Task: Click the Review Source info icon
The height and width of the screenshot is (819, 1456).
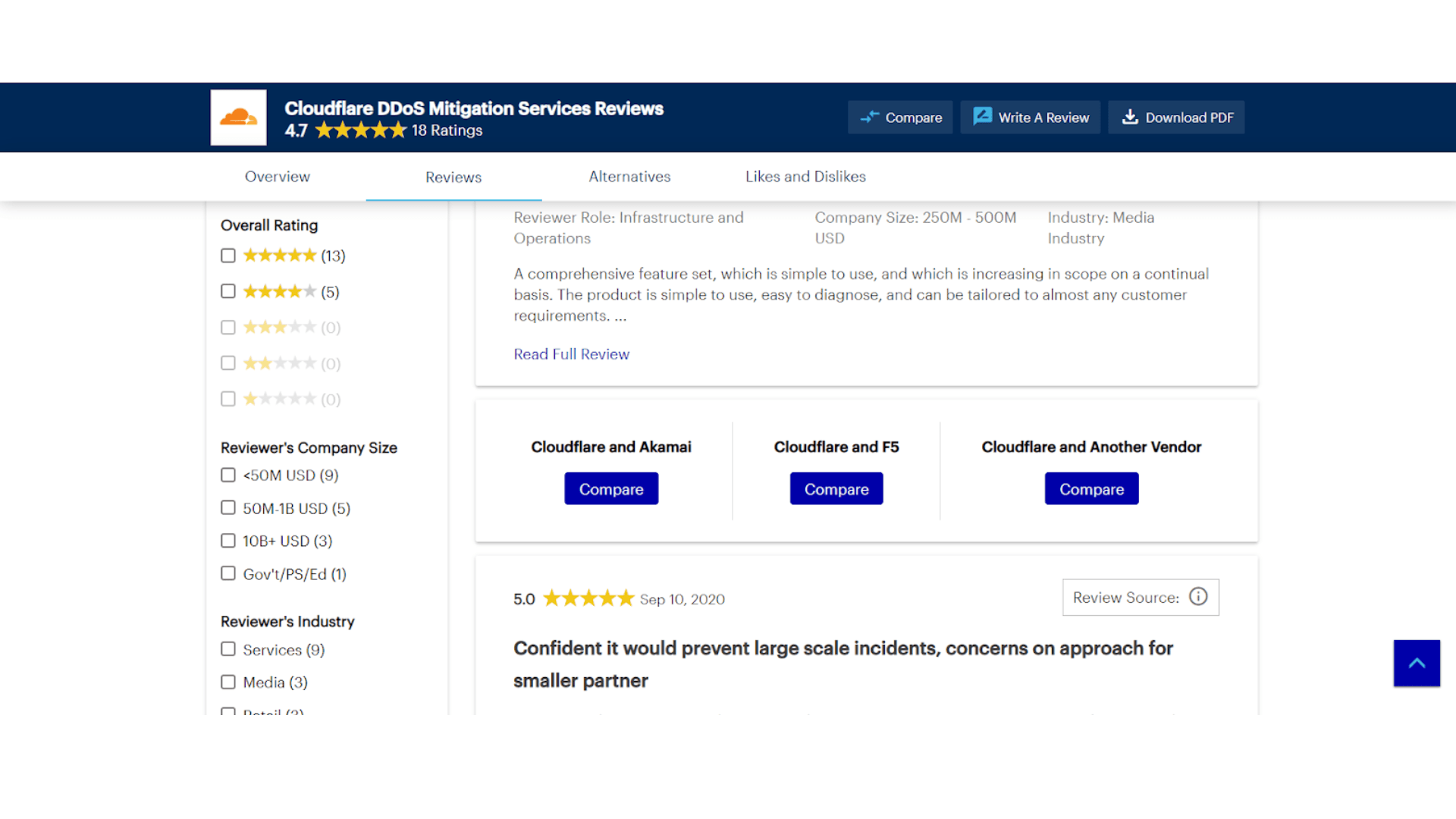Action: (1198, 597)
